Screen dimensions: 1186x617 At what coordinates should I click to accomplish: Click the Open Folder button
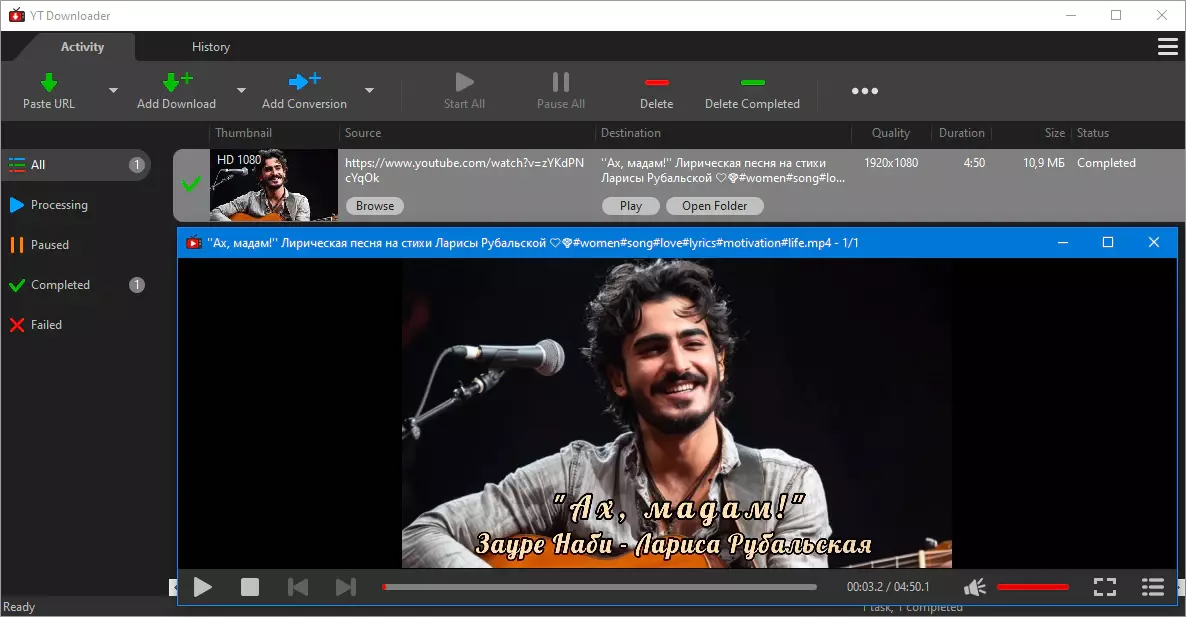click(x=716, y=206)
